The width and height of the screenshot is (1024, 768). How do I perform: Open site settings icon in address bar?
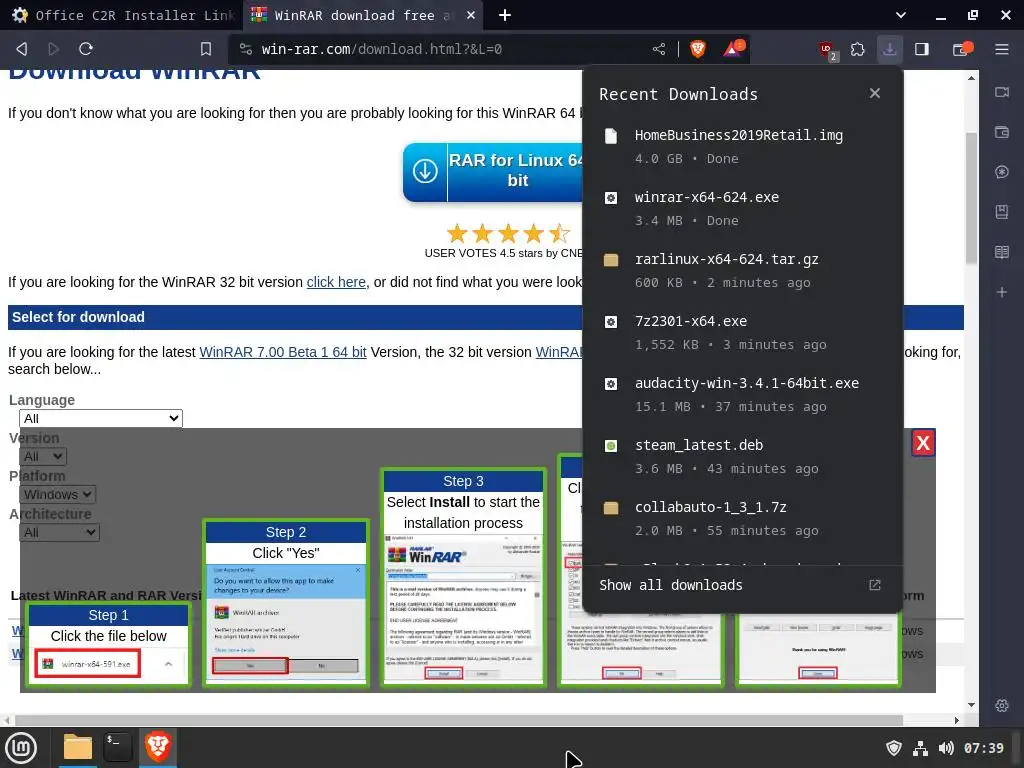[x=246, y=49]
